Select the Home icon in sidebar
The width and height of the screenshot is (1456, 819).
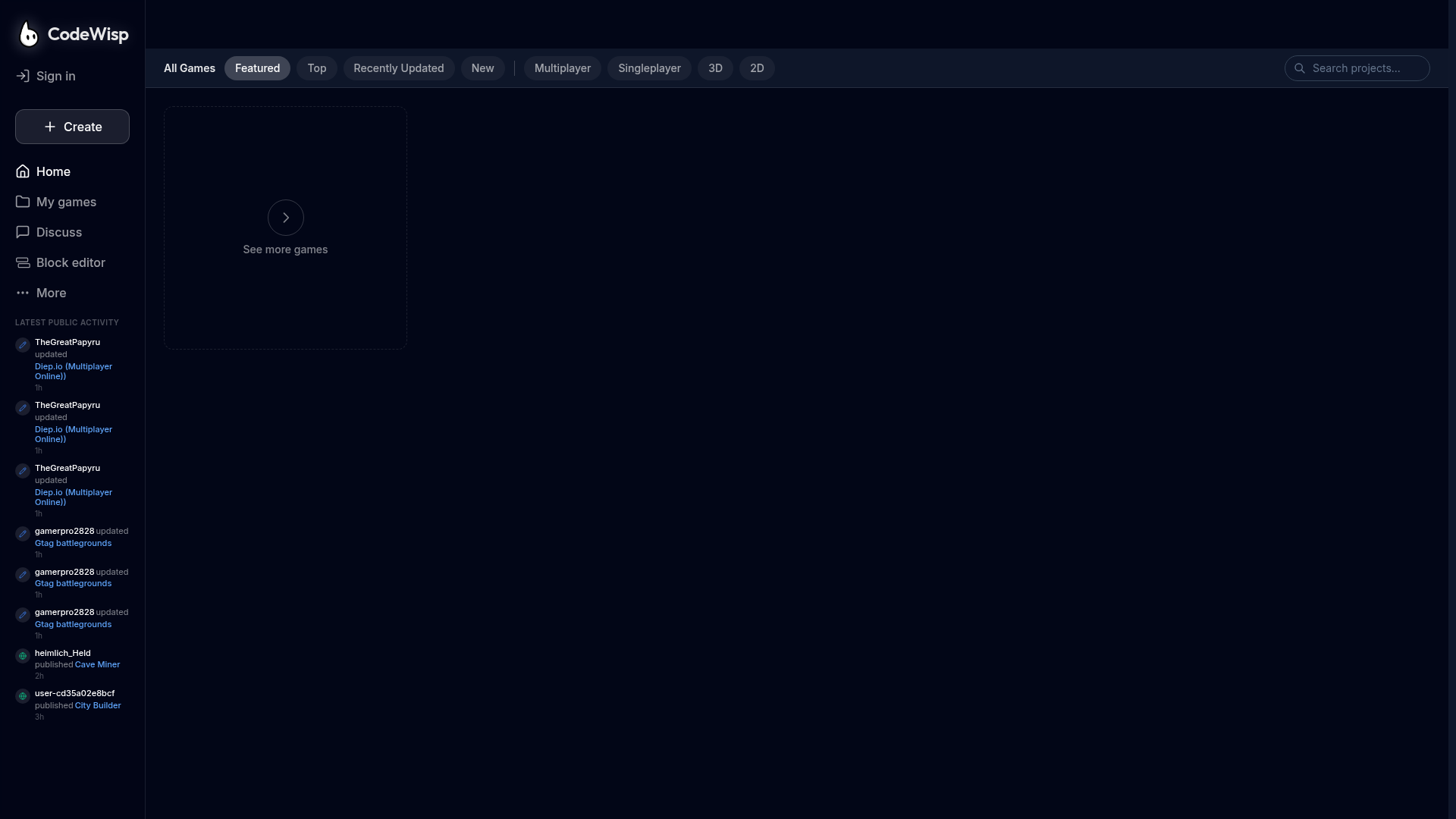(22, 171)
